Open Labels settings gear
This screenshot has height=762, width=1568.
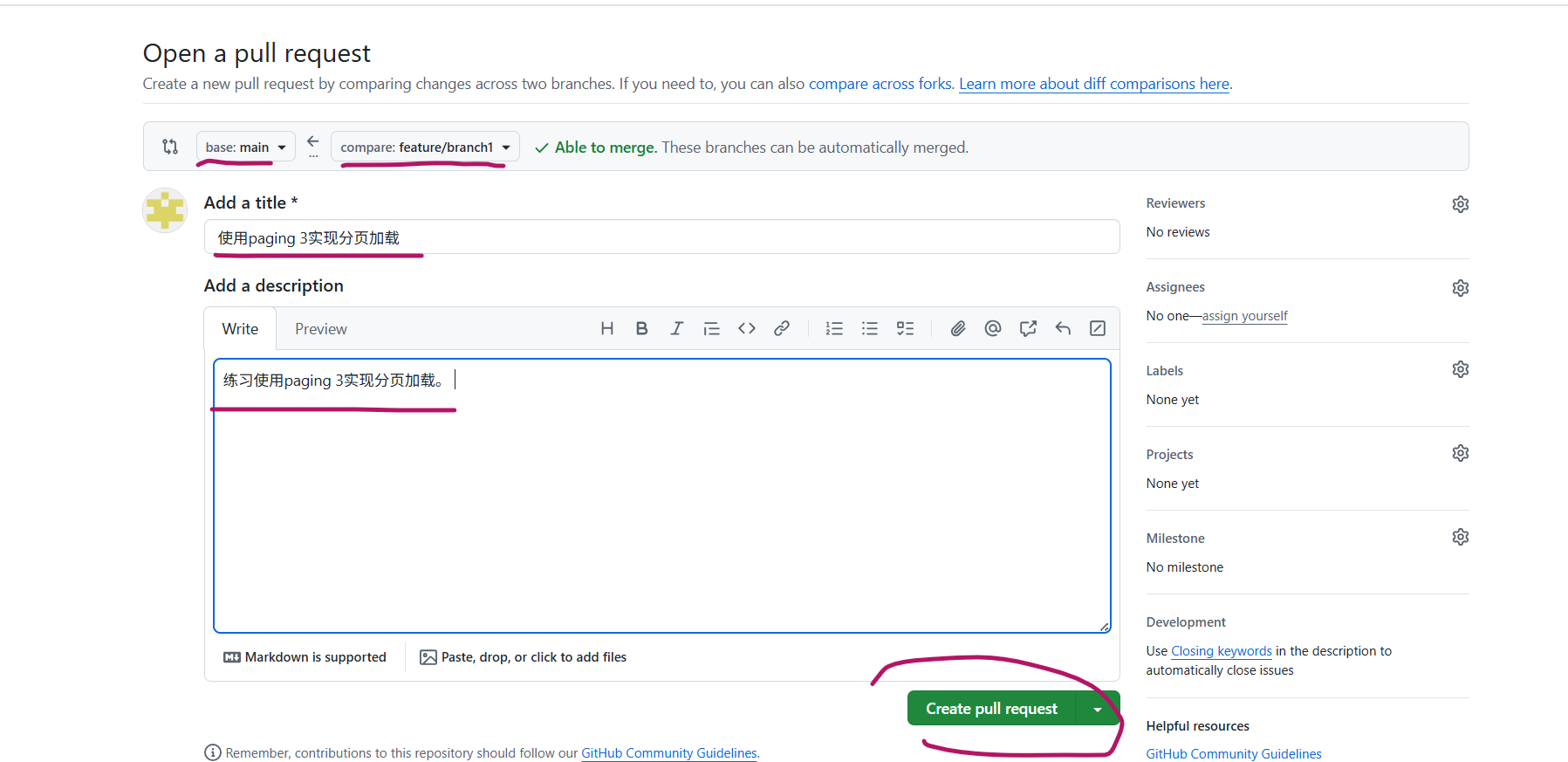tap(1461, 369)
